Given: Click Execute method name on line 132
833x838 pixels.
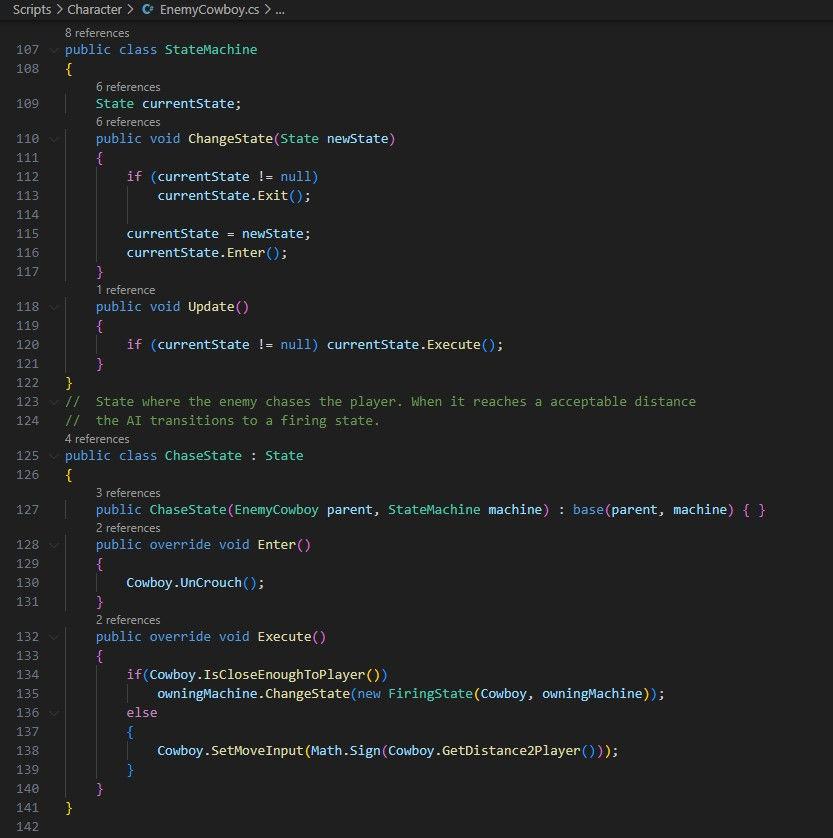Looking at the screenshot, I should [284, 637].
